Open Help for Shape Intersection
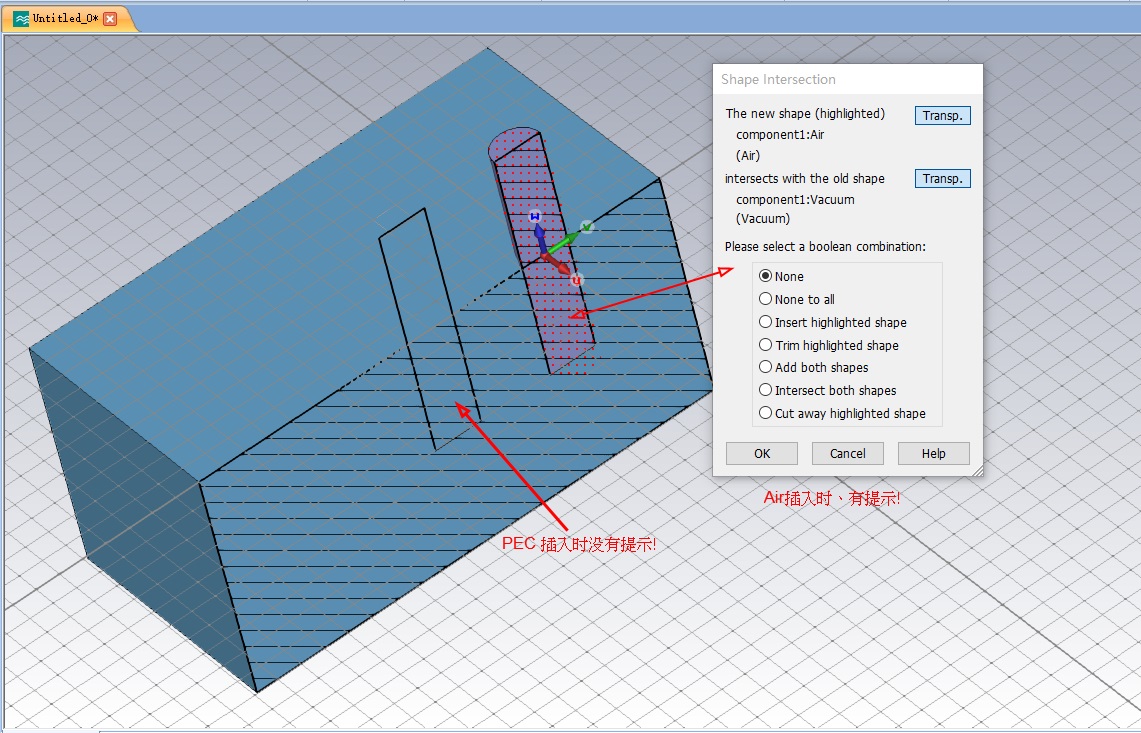This screenshot has height=733, width=1141. [934, 453]
